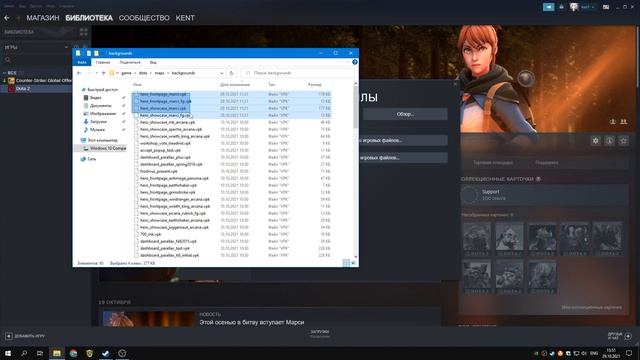Click the maps breadcrumb in address bar
Viewport: 640px width, 360px height.
click(160, 73)
